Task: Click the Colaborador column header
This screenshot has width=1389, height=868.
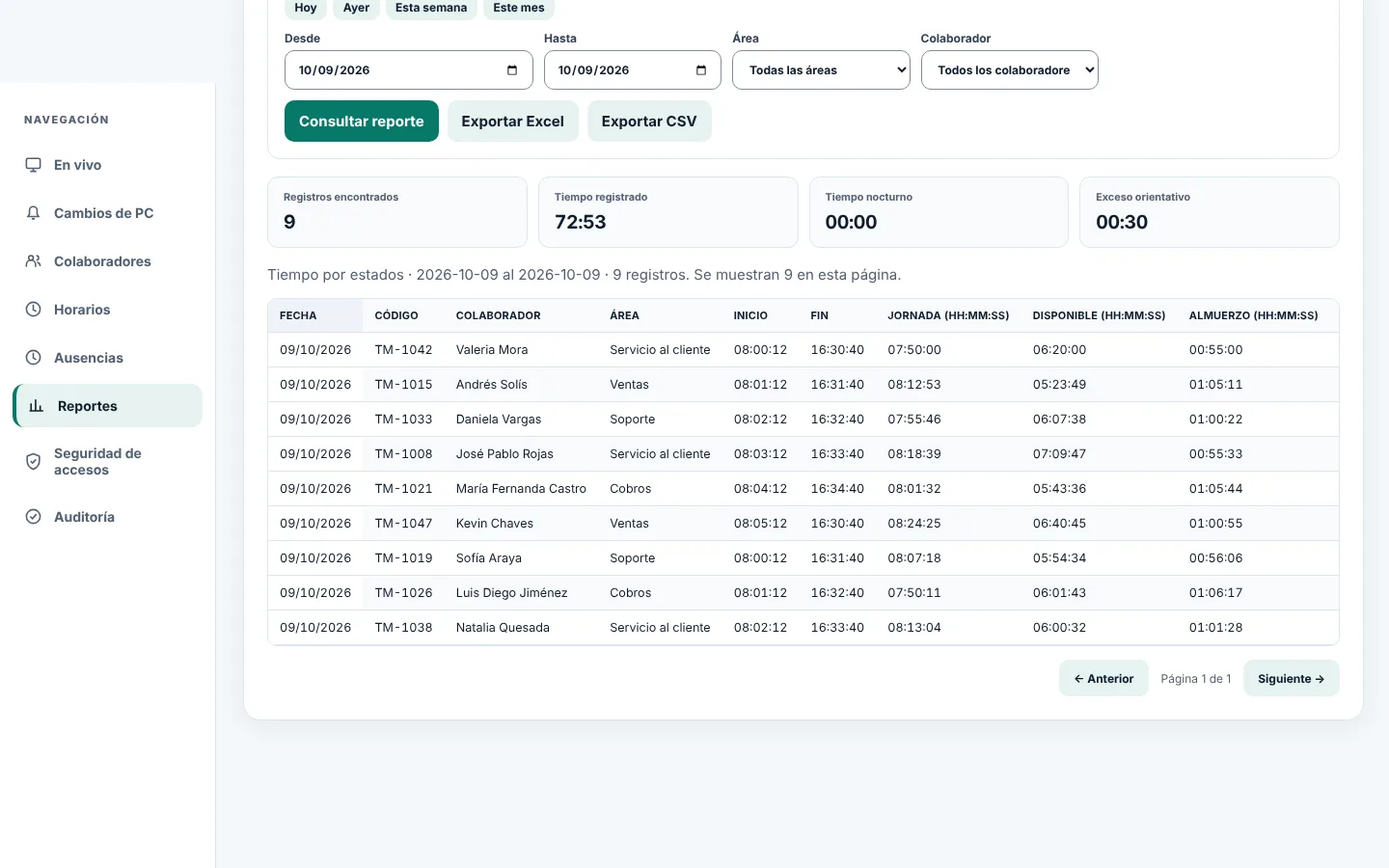Action: click(499, 315)
